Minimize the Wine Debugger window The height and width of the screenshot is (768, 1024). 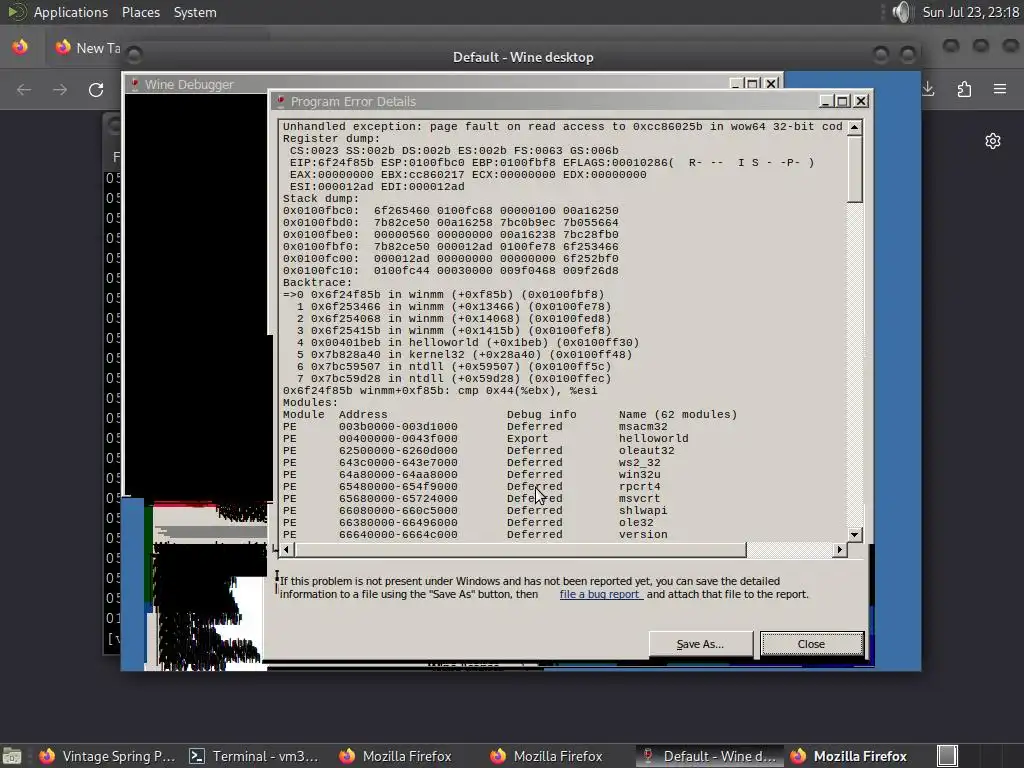(736, 84)
